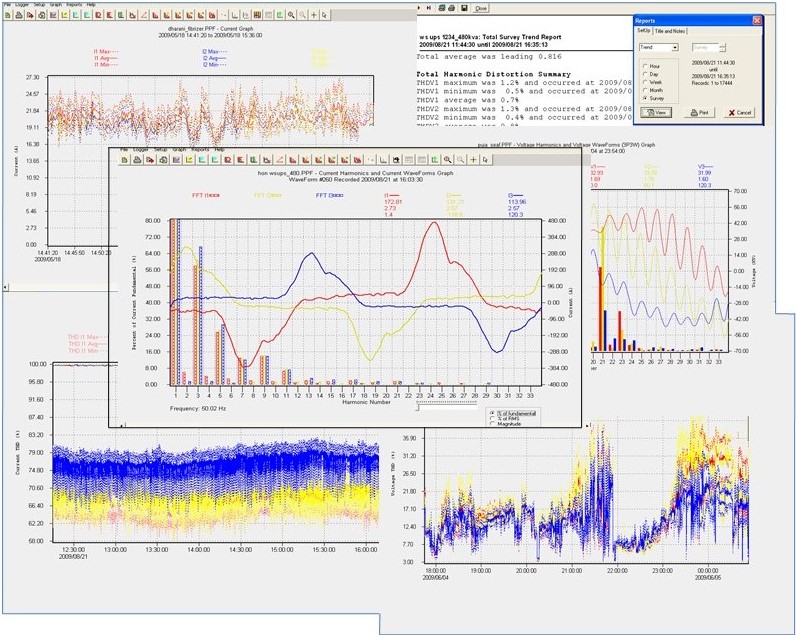Click the Survey stepper arrows in Reports dialog
The height and width of the screenshot is (635, 796).
722,48
